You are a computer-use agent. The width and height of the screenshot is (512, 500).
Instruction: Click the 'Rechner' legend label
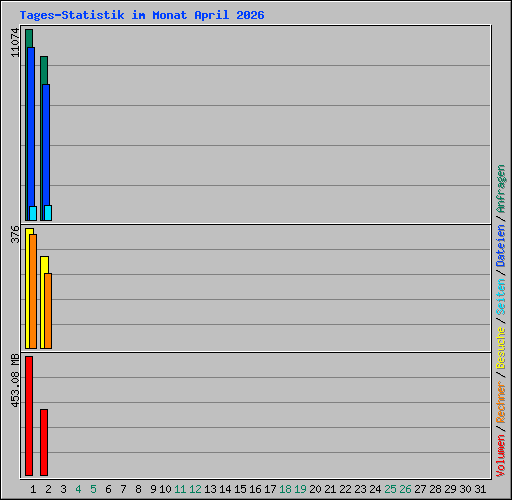tap(501, 402)
